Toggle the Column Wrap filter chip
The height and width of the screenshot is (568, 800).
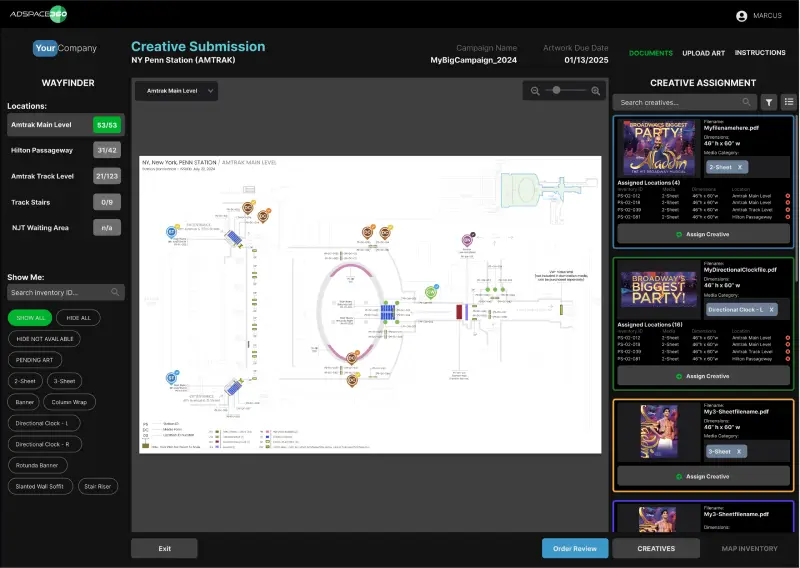[69, 401]
